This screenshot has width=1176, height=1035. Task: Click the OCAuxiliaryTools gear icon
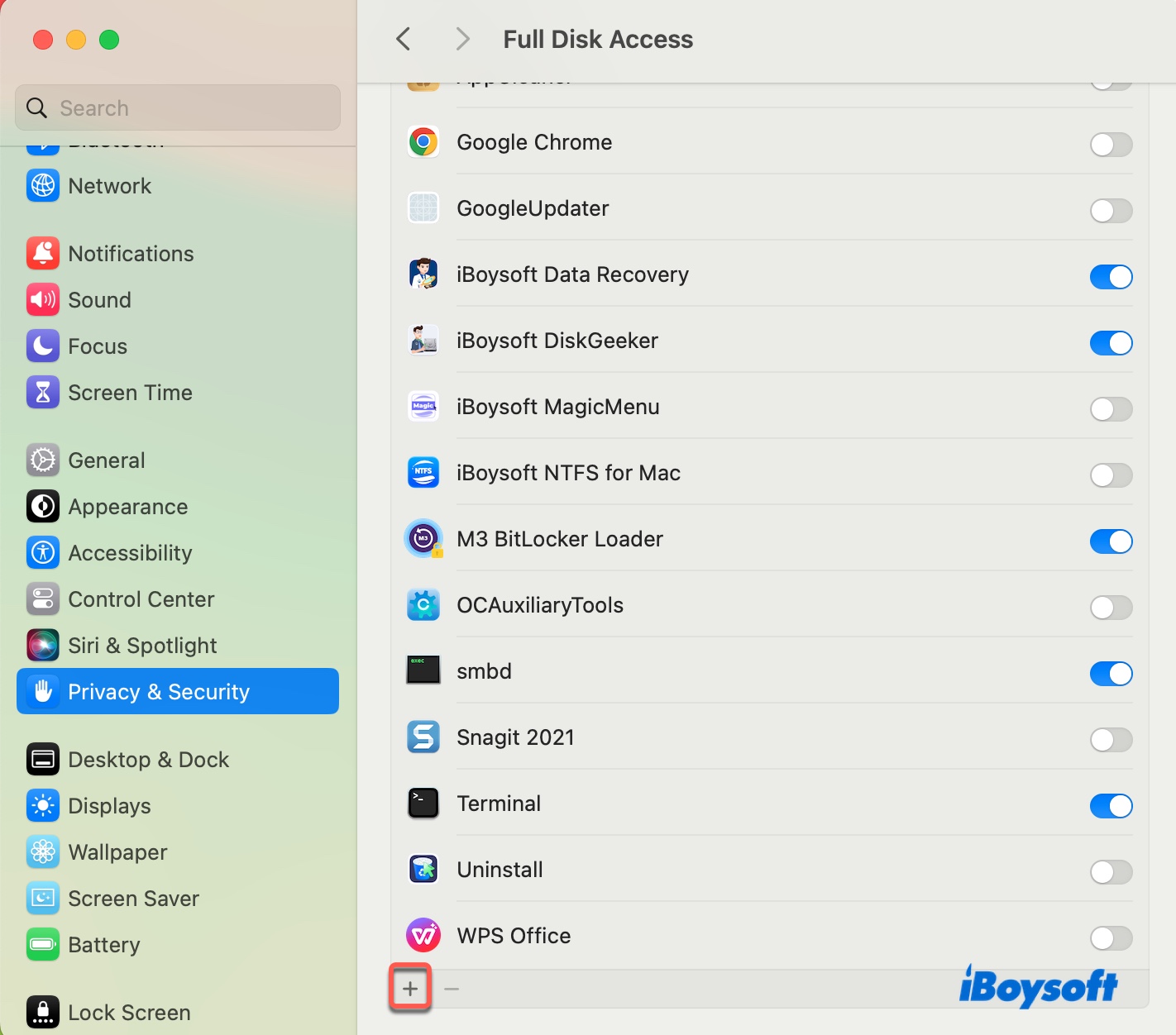(x=423, y=605)
